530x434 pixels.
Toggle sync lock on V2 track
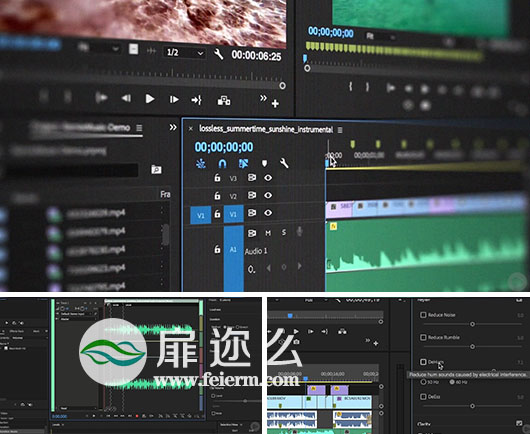pyautogui.click(x=252, y=195)
